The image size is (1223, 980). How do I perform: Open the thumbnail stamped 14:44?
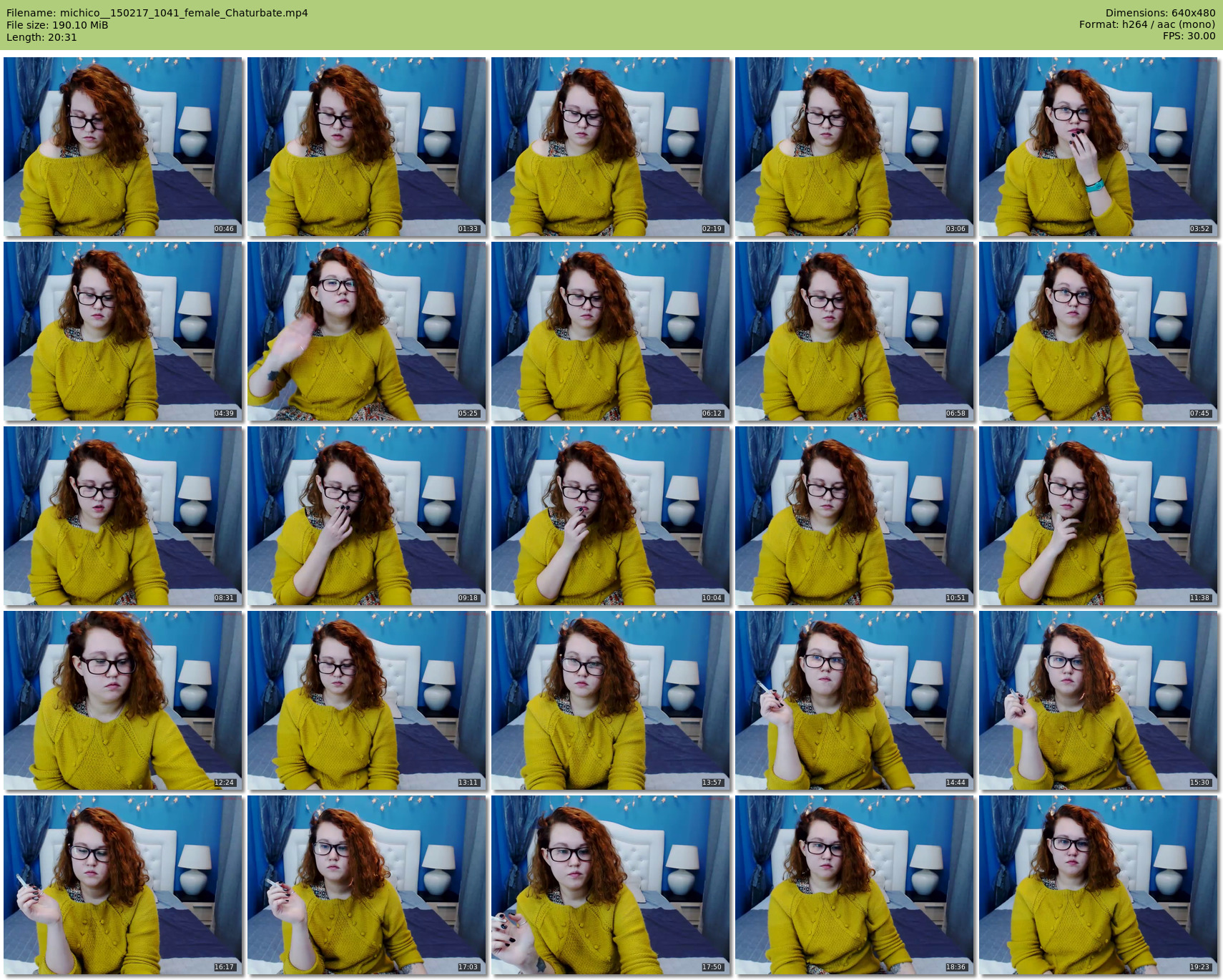(x=855, y=700)
